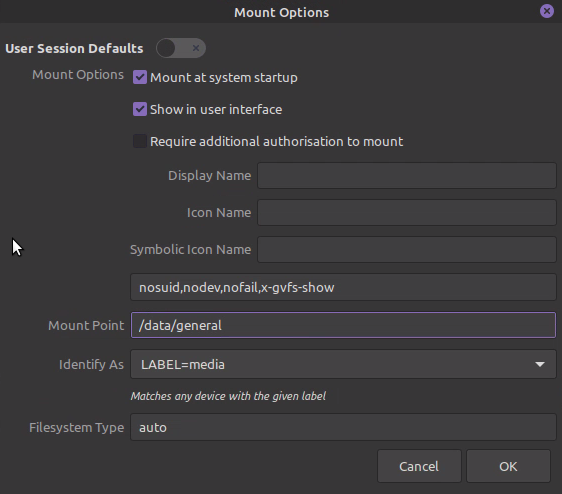Viewport: 562px width, 494px height.
Task: Close the Mount Options dialog
Action: pyautogui.click(x=547, y=11)
